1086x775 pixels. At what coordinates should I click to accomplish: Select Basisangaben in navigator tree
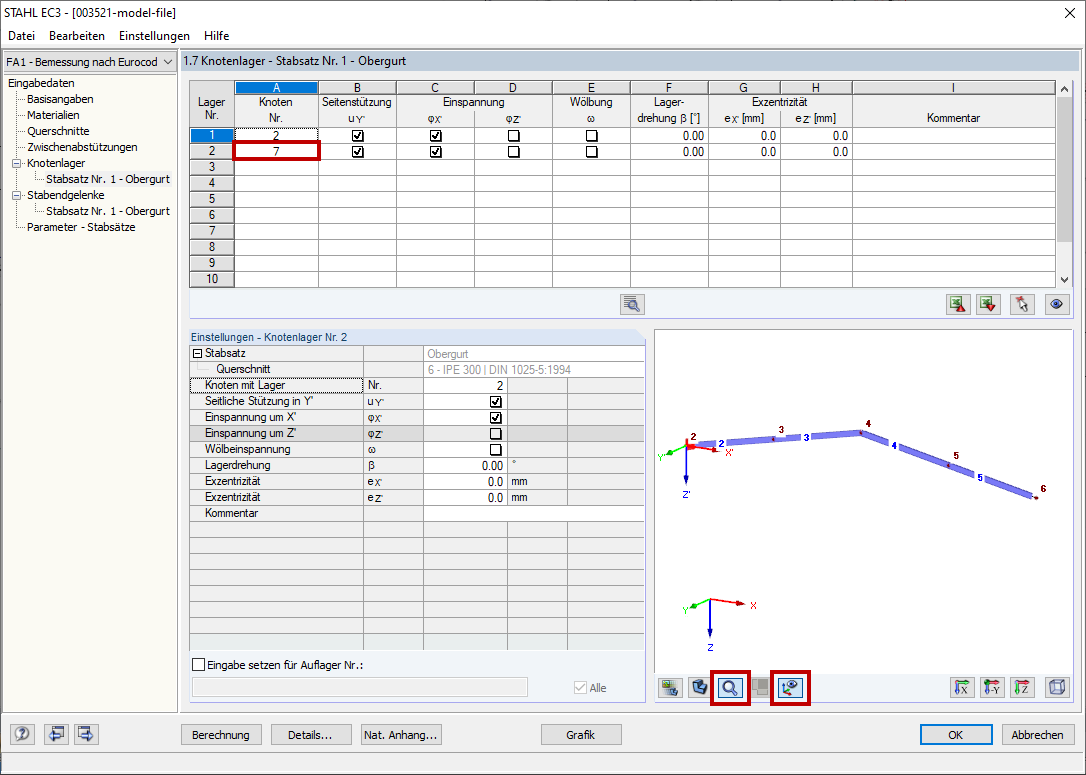(x=60, y=99)
